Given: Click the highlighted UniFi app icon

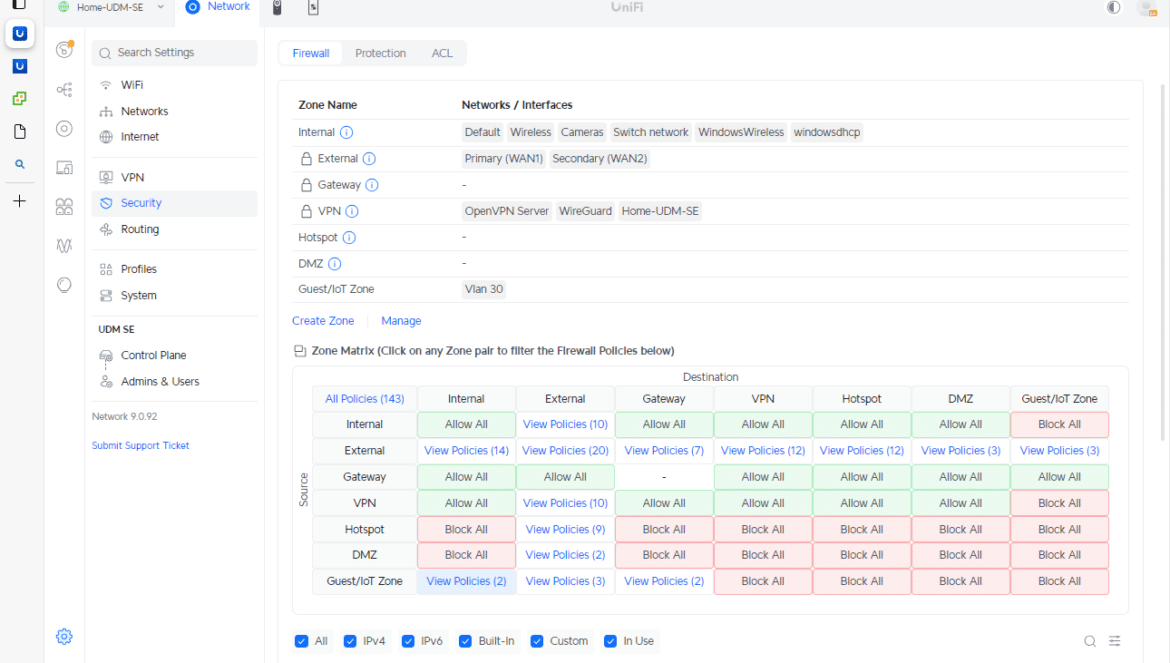Looking at the screenshot, I should coord(20,34).
